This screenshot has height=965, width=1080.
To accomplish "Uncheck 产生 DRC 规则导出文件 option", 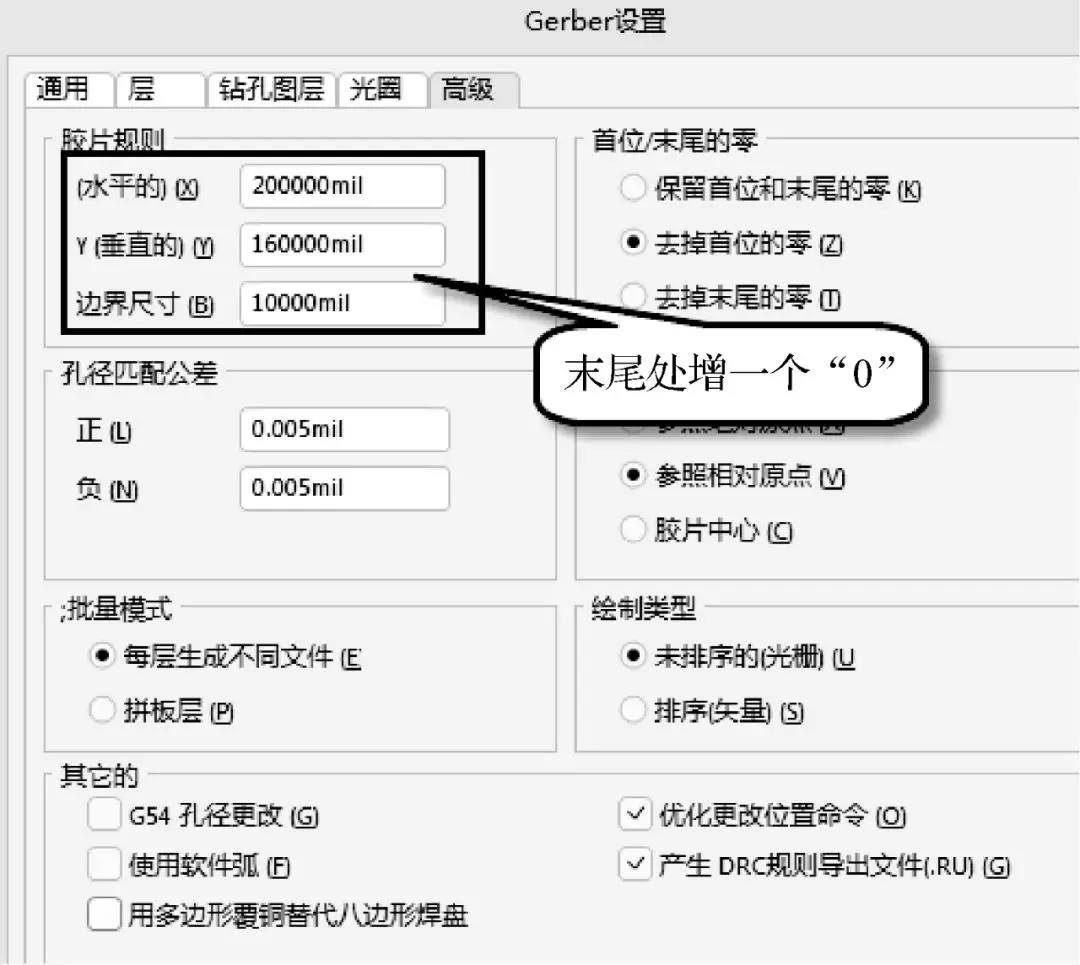I will pos(634,864).
